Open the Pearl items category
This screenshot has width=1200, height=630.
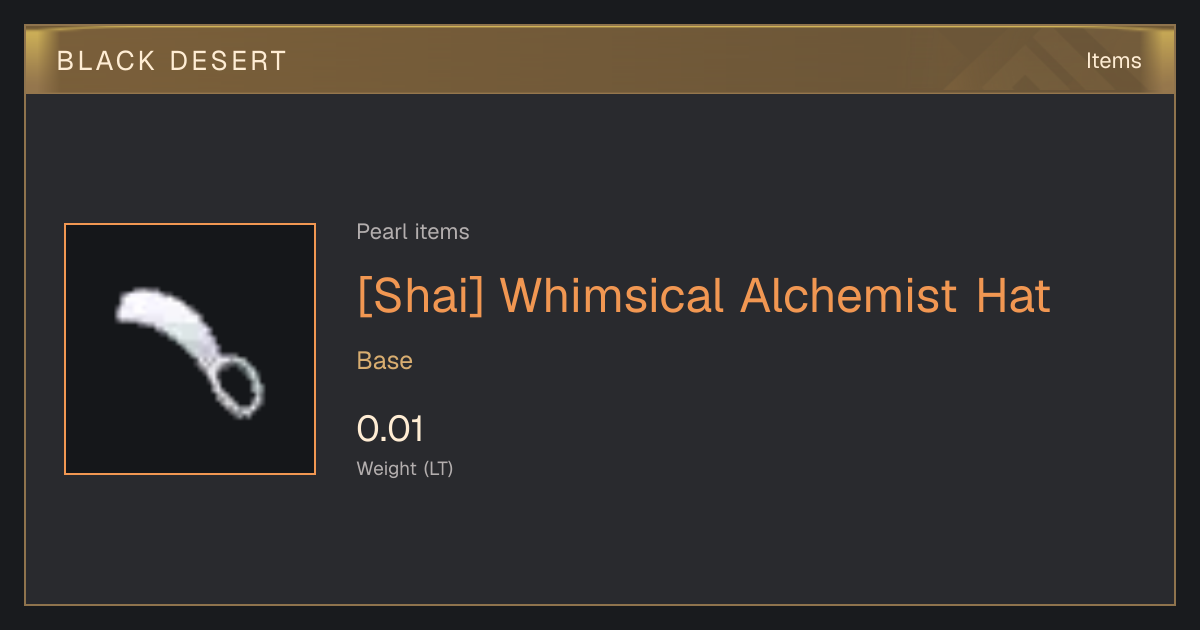(x=413, y=232)
